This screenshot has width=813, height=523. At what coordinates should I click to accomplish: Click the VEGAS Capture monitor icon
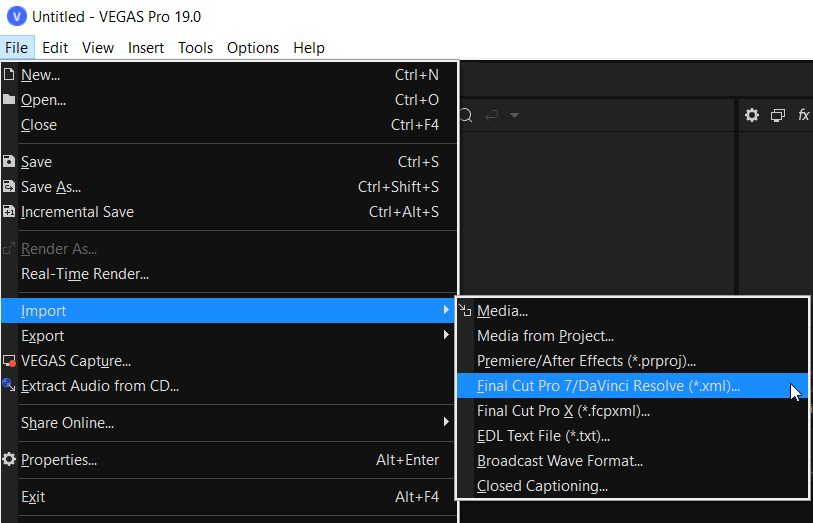coord(9,361)
